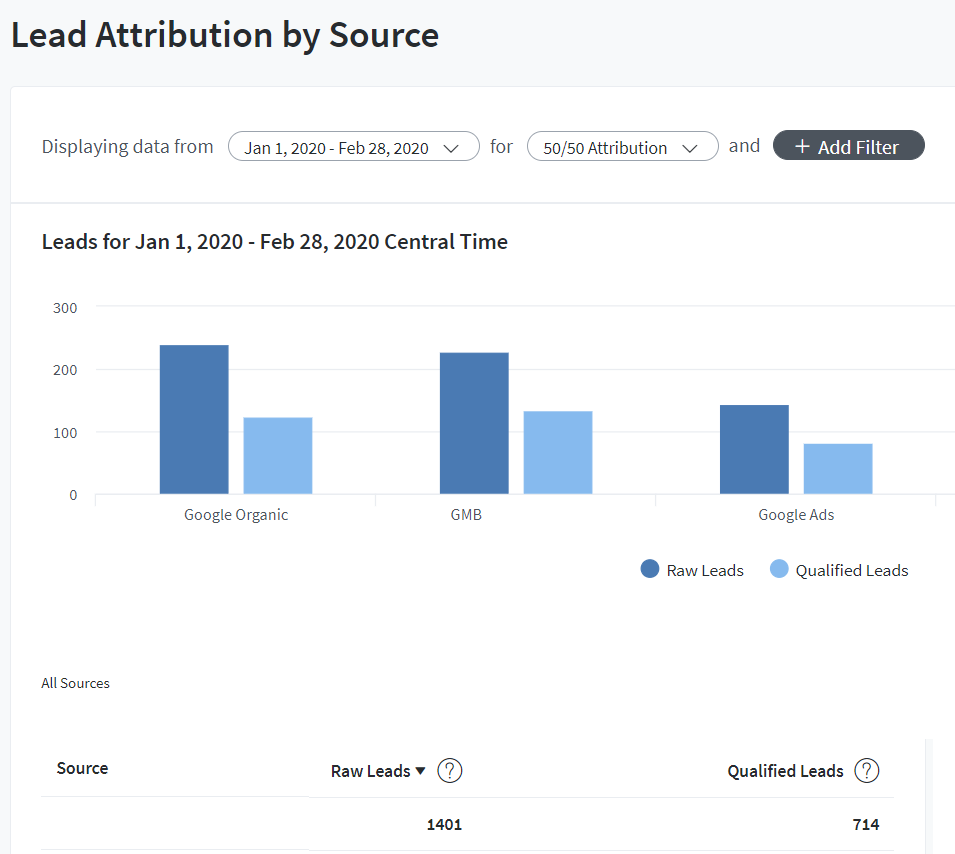Open the Jan 1 - Feb 28 date range dropdown
Image resolution: width=955 pixels, height=854 pixels.
point(353,147)
